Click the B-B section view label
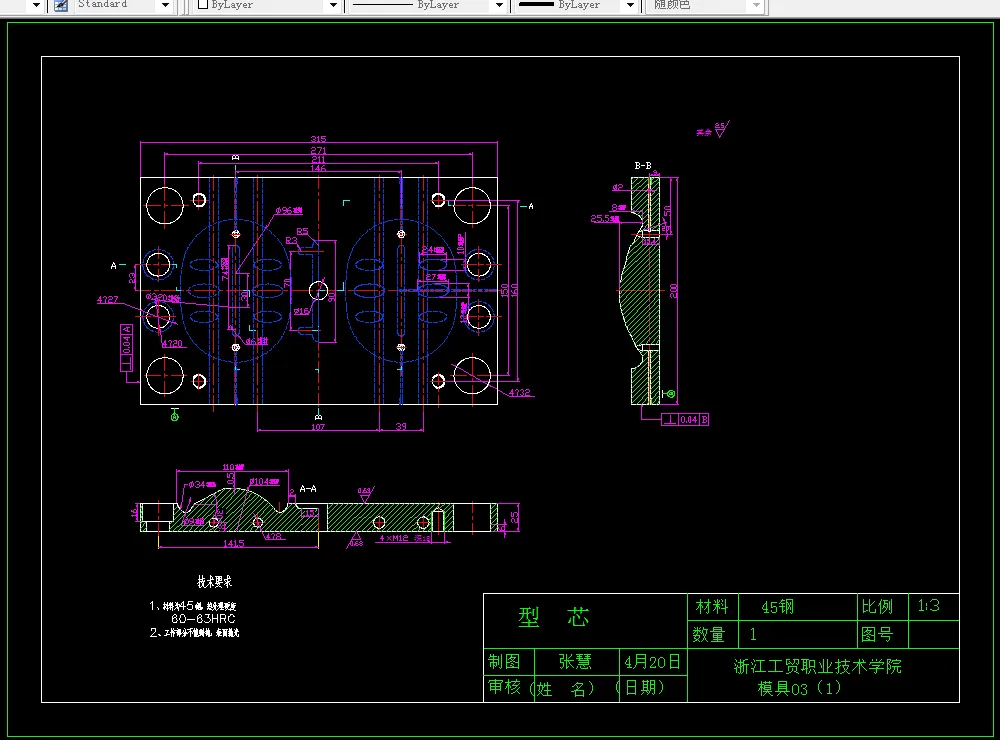Image resolution: width=1000 pixels, height=740 pixels. click(643, 165)
